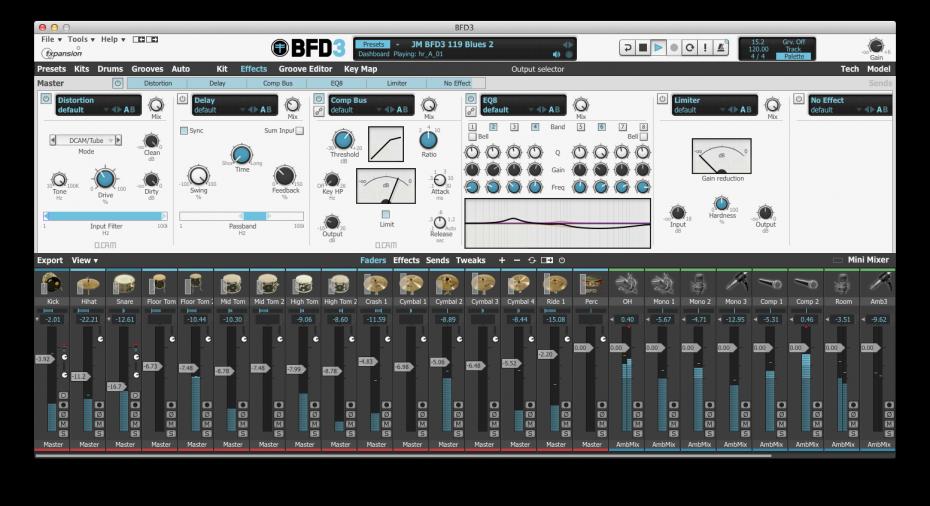Expand the View dropdown in the mixer
930x506 pixels.
(x=84, y=260)
